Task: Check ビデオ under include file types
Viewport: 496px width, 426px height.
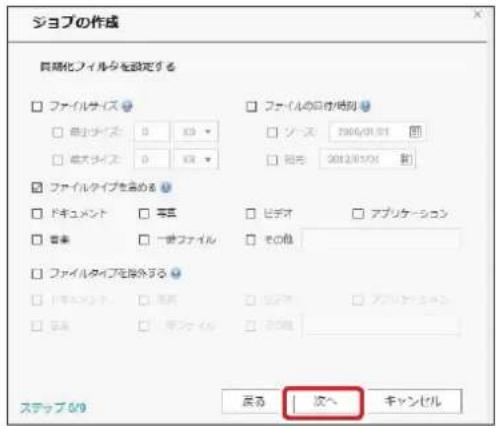Action: click(x=251, y=214)
